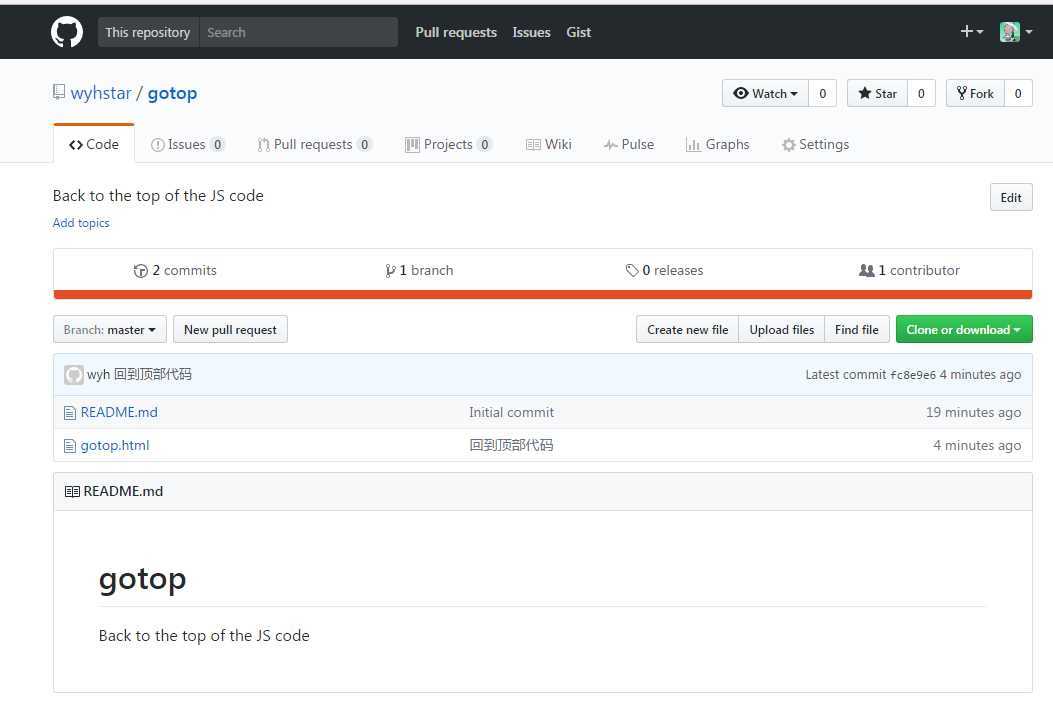Image resolution: width=1053 pixels, height=709 pixels.
Task: View the 2 commits history
Action: tap(175, 270)
